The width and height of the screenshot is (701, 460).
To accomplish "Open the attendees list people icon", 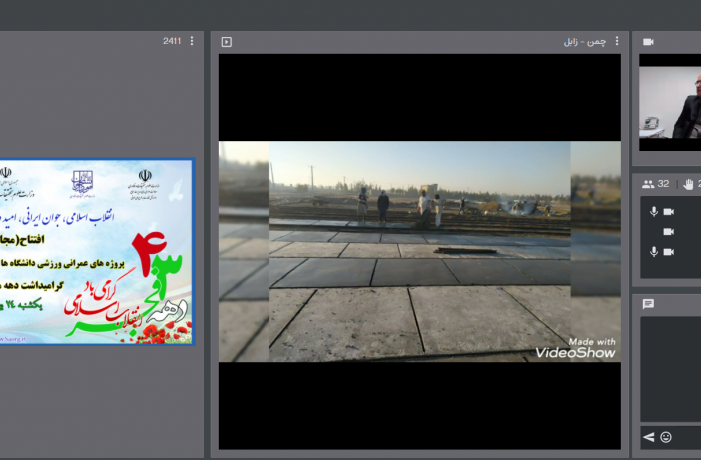I will [648, 184].
